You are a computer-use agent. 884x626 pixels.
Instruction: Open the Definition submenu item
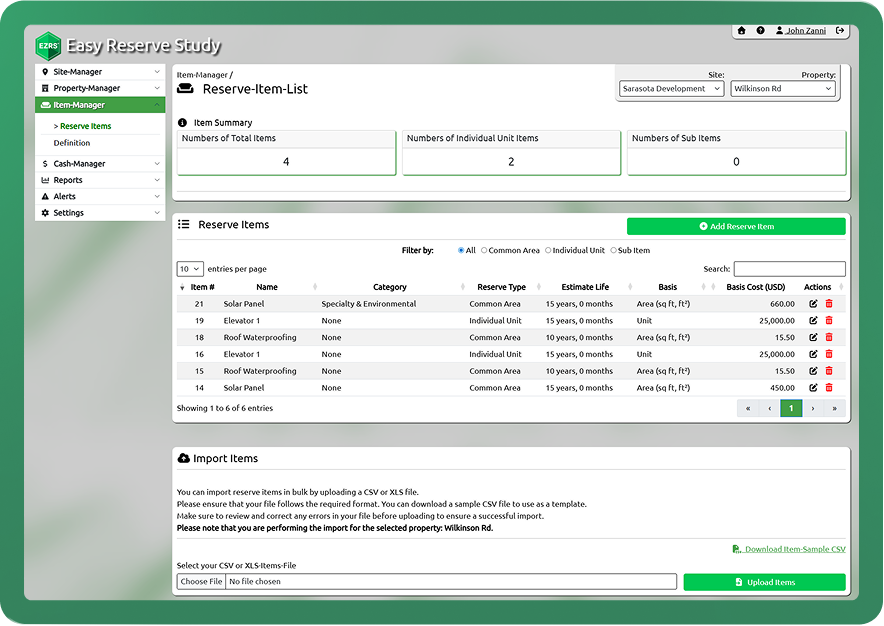(72, 143)
